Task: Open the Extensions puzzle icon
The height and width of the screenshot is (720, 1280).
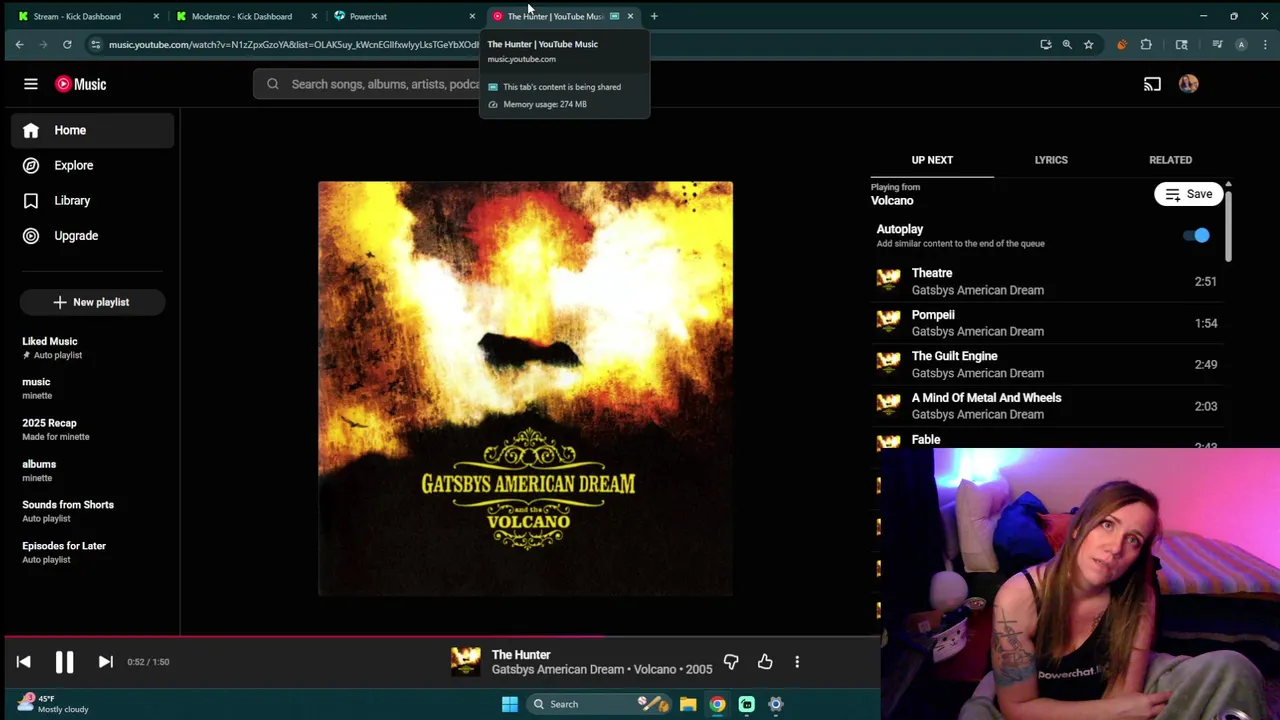Action: [x=1146, y=44]
